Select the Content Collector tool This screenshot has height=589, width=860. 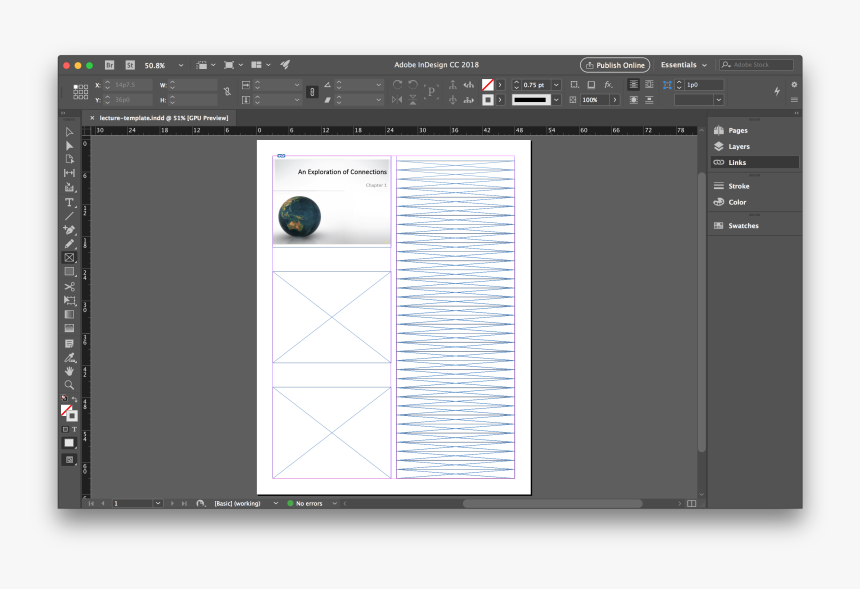coord(69,187)
